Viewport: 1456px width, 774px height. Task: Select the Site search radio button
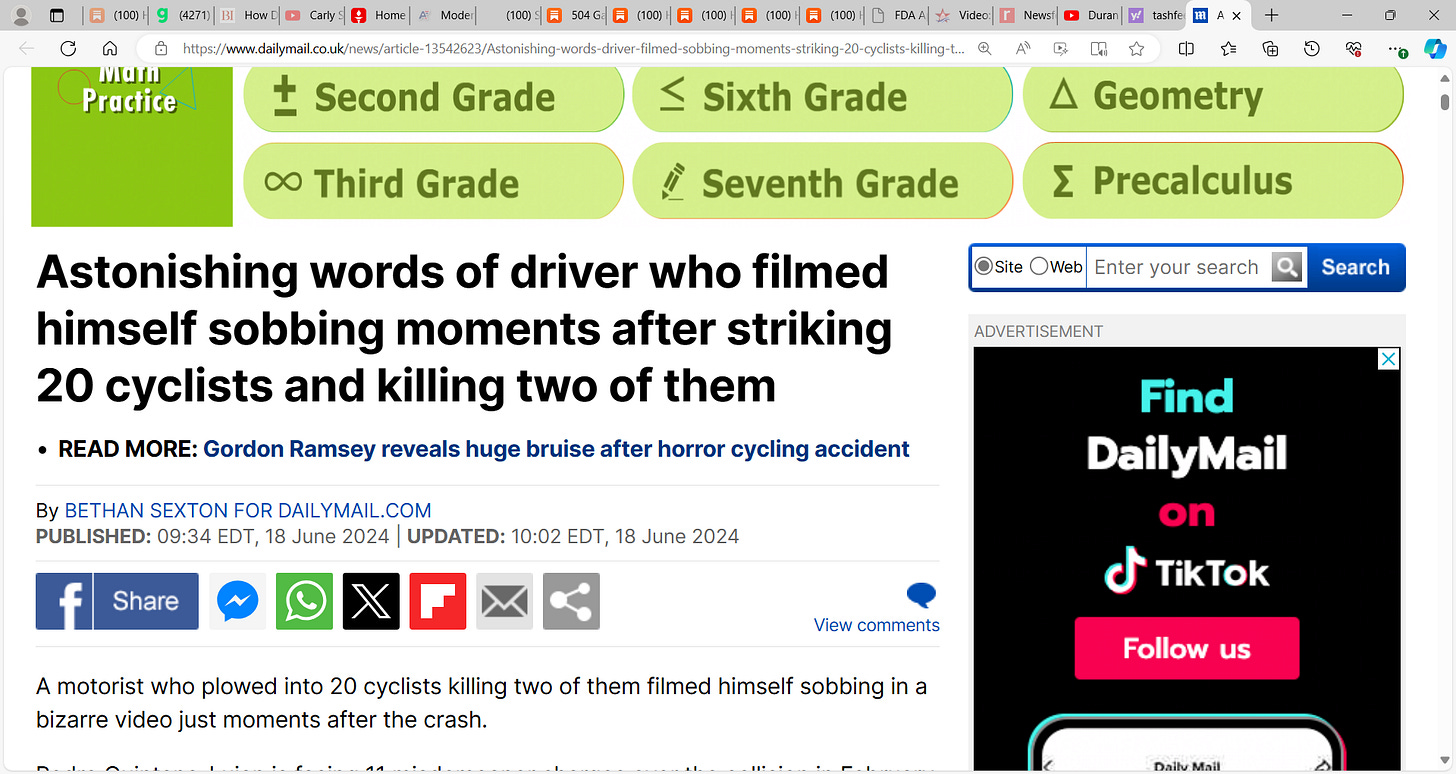pos(984,267)
